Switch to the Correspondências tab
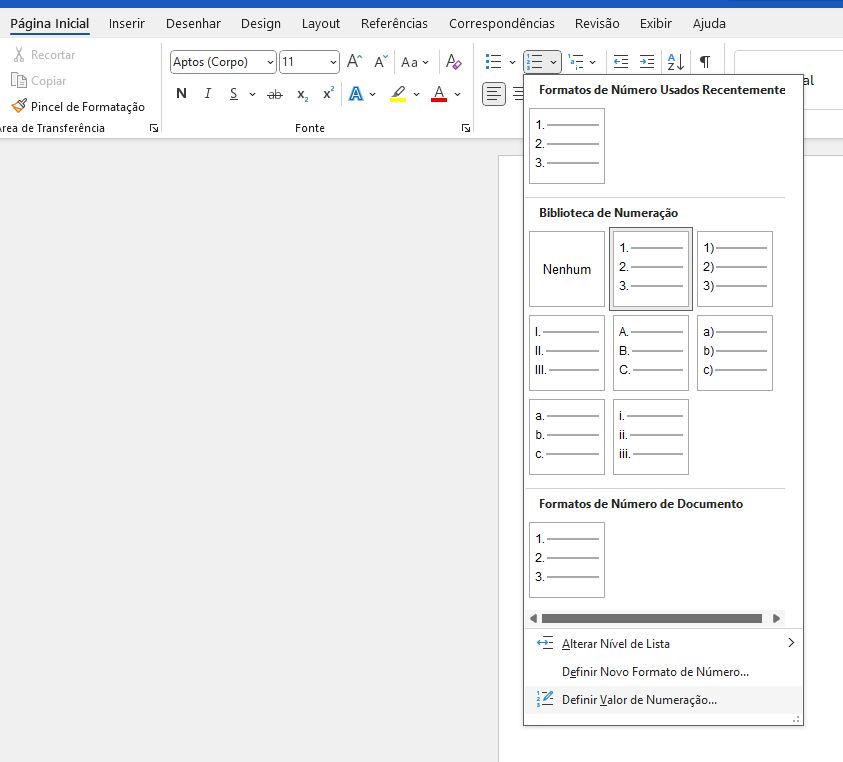843x762 pixels. (502, 24)
